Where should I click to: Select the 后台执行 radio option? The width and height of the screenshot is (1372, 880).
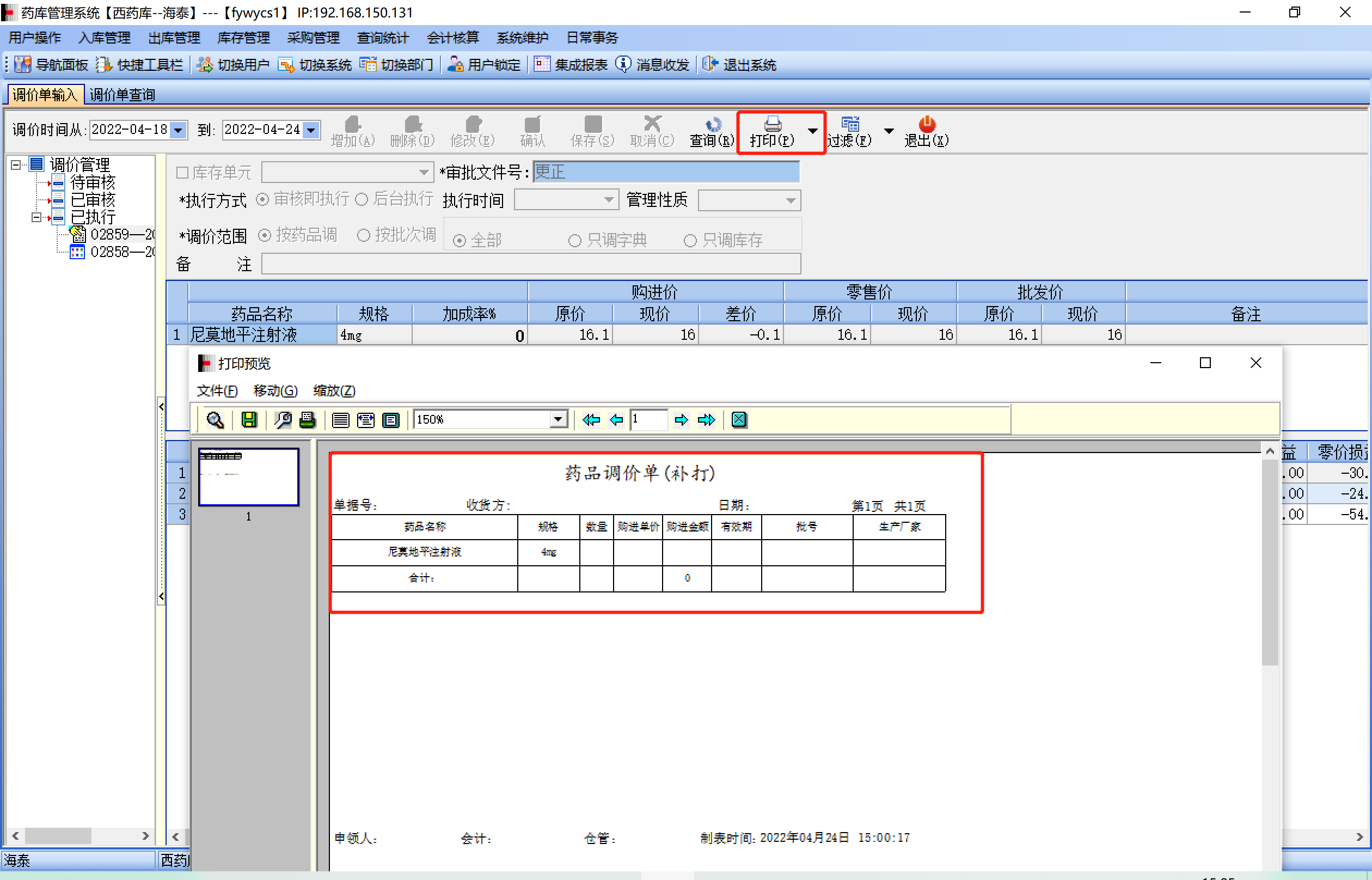362,199
